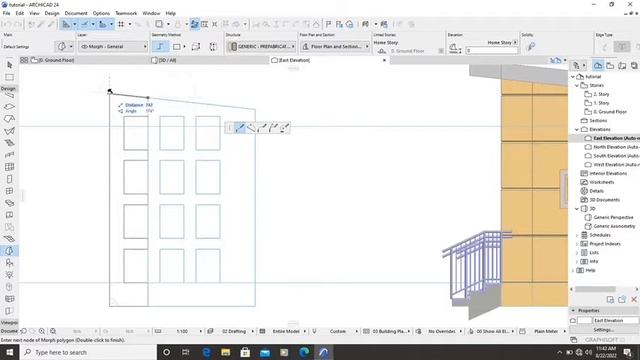Click the Elevation value input field
640x360 pixels.
tap(491, 51)
